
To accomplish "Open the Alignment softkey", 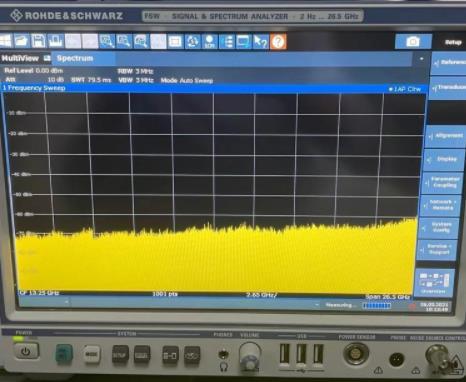I will tap(445, 136).
